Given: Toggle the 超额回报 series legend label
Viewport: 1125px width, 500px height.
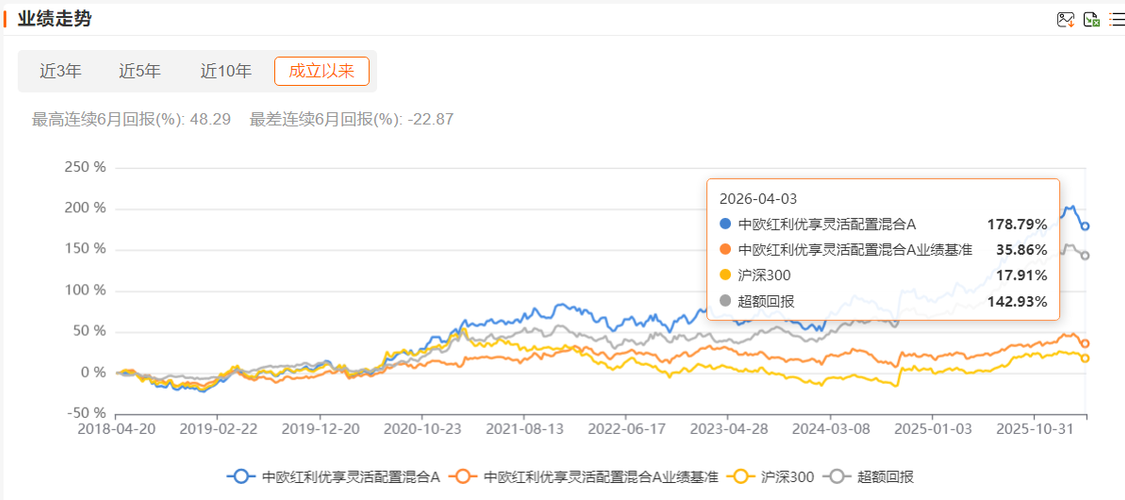Looking at the screenshot, I should coord(886,477).
